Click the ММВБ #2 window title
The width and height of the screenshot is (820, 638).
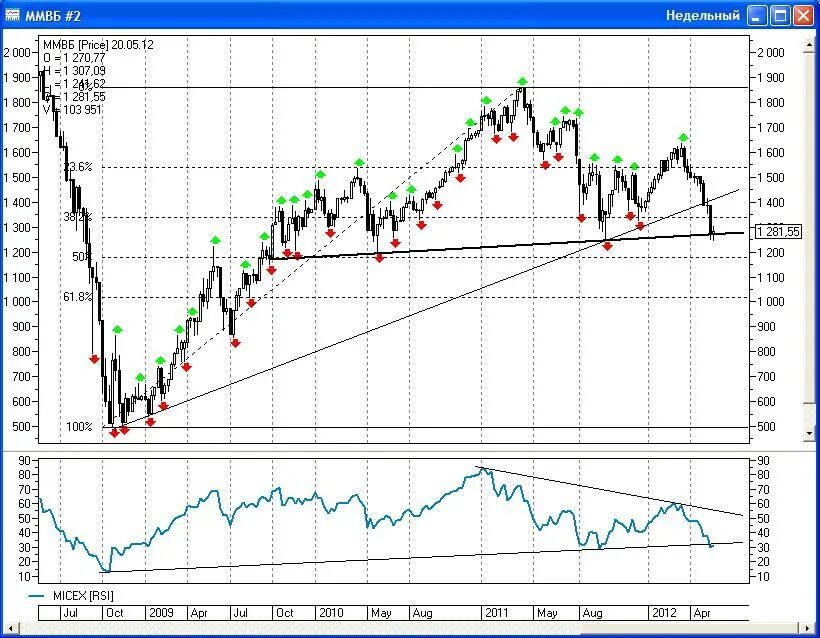(x=53, y=16)
